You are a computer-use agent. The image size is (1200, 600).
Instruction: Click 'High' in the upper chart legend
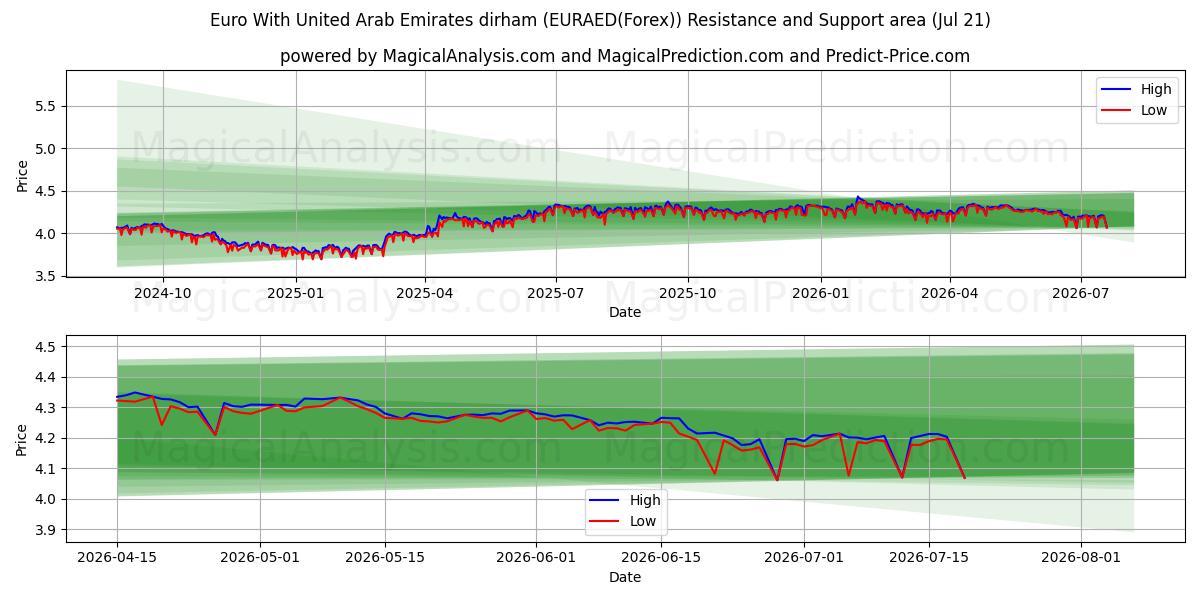click(1156, 89)
